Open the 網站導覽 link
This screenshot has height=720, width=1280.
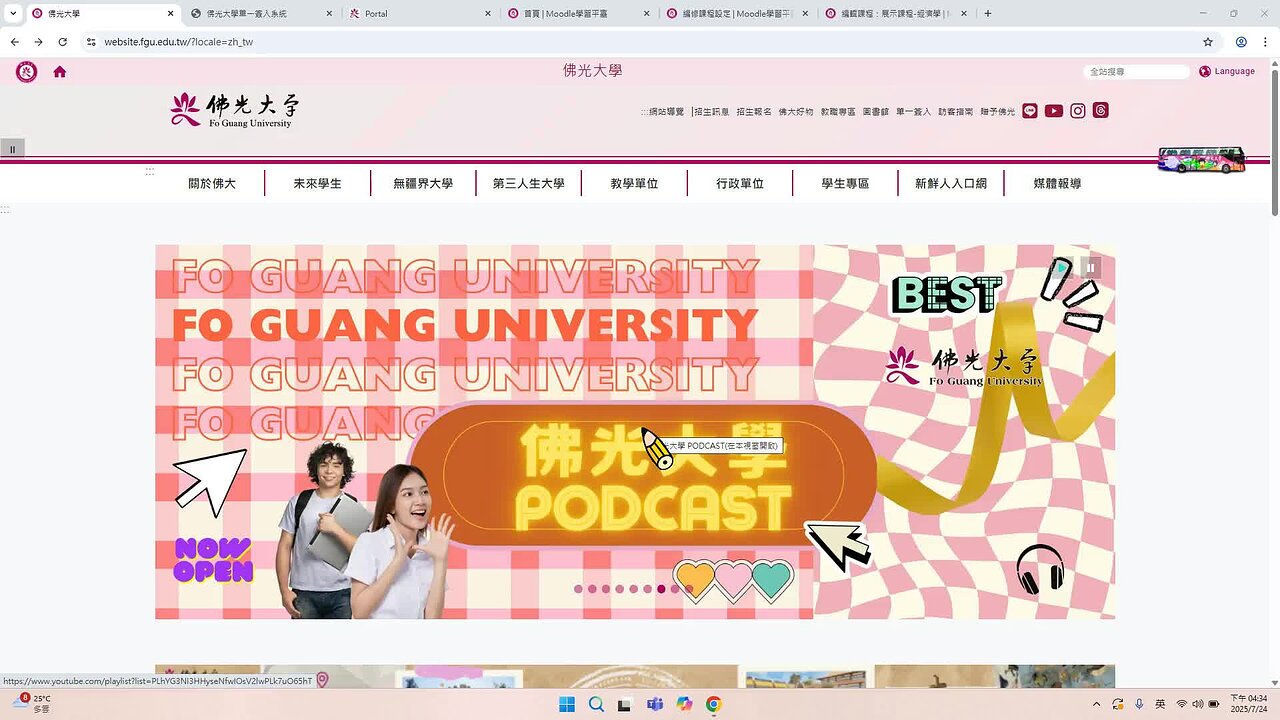pos(666,112)
